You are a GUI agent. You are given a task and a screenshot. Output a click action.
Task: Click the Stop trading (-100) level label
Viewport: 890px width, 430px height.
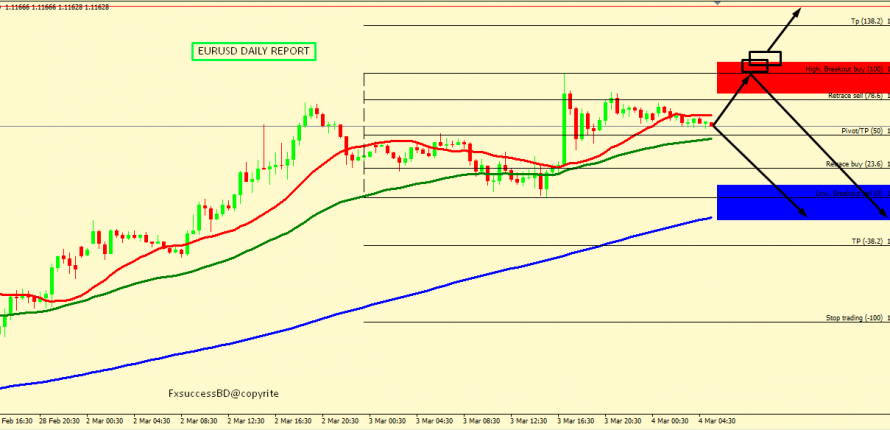[854, 318]
